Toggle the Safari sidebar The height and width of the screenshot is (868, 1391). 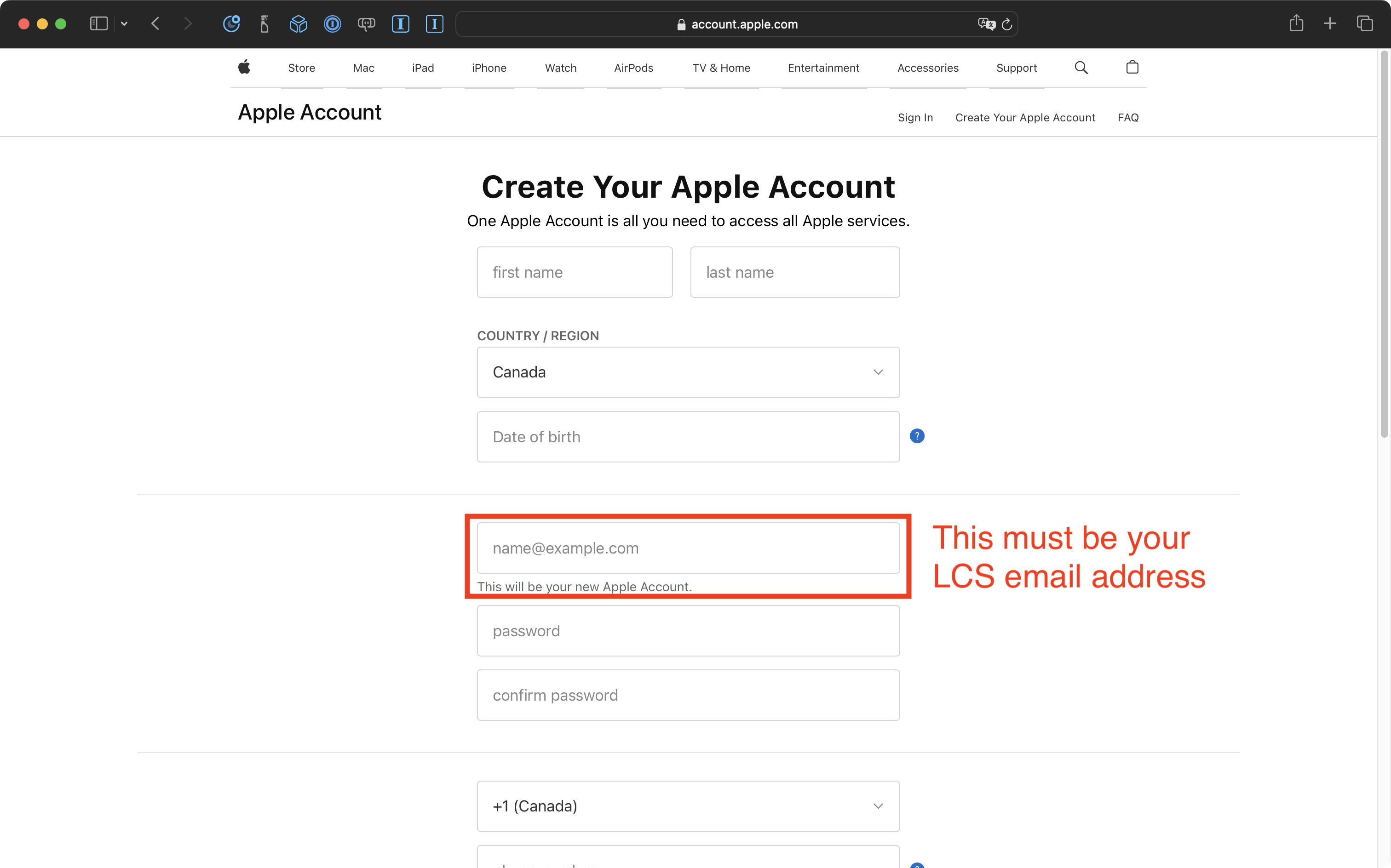click(x=99, y=23)
